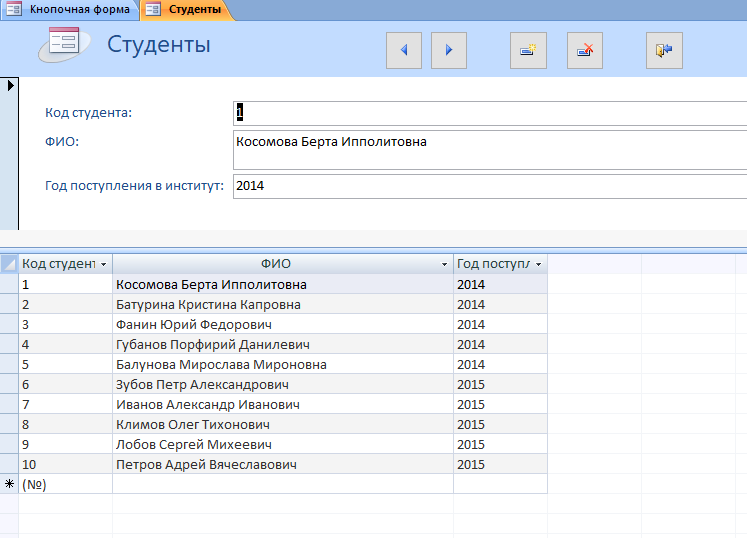Select cell Косомова Берта Ипполитовна in table

point(283,284)
